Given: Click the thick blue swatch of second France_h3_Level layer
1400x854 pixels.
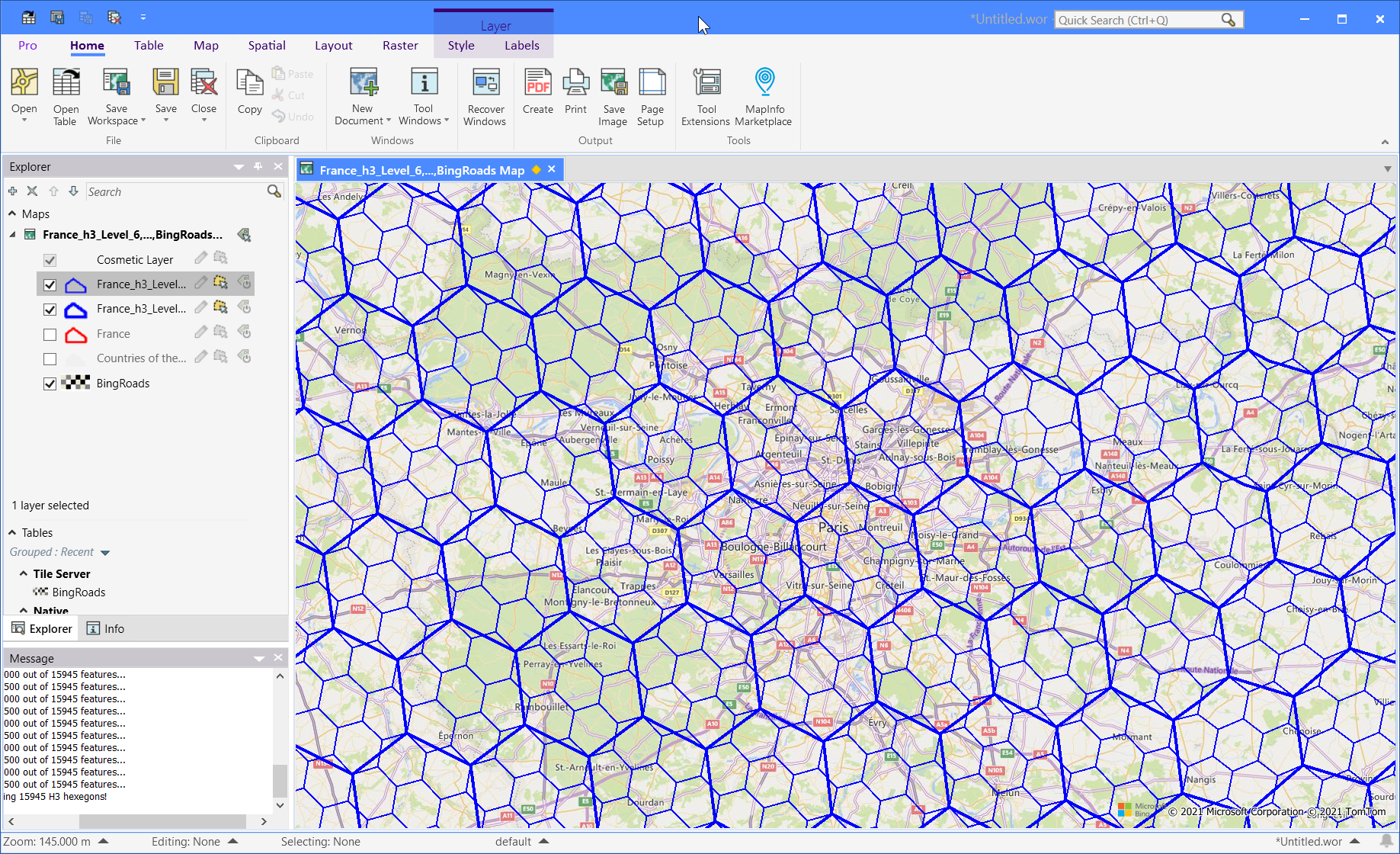Looking at the screenshot, I should click(75, 310).
